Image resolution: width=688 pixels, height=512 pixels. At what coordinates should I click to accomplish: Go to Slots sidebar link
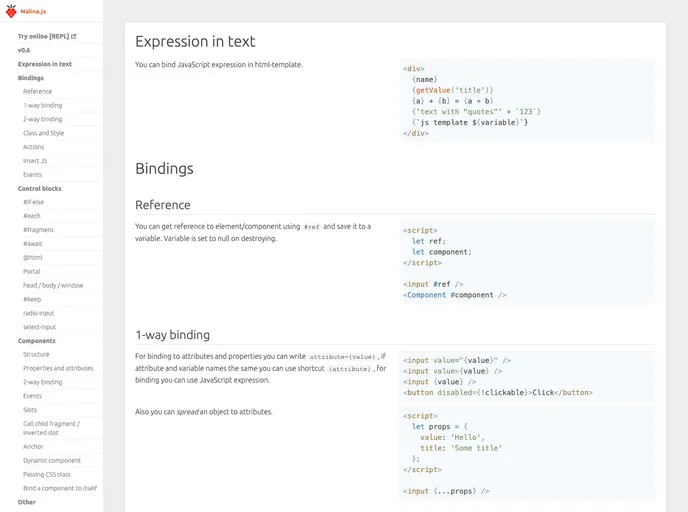point(30,410)
